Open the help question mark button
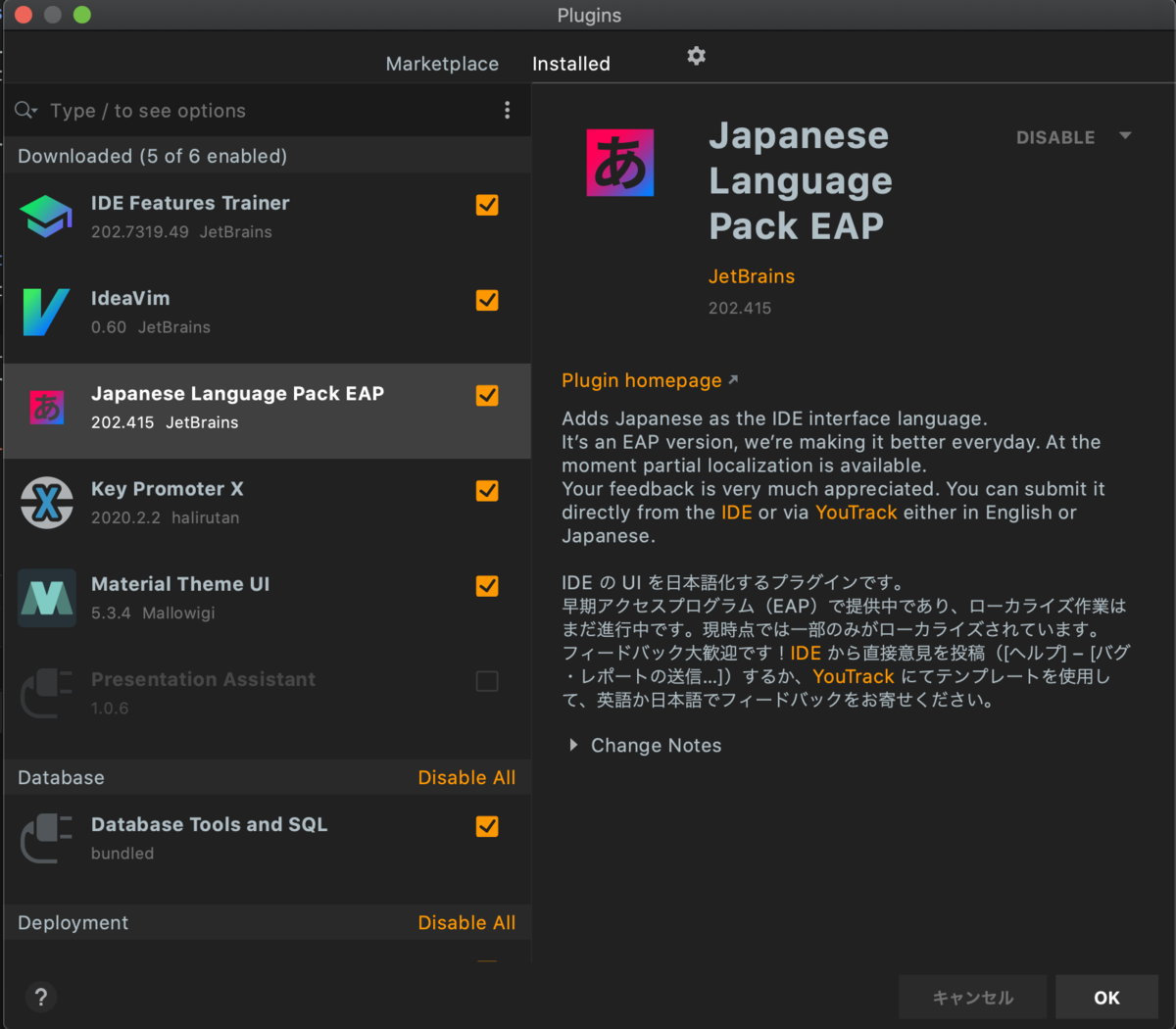 tap(40, 997)
